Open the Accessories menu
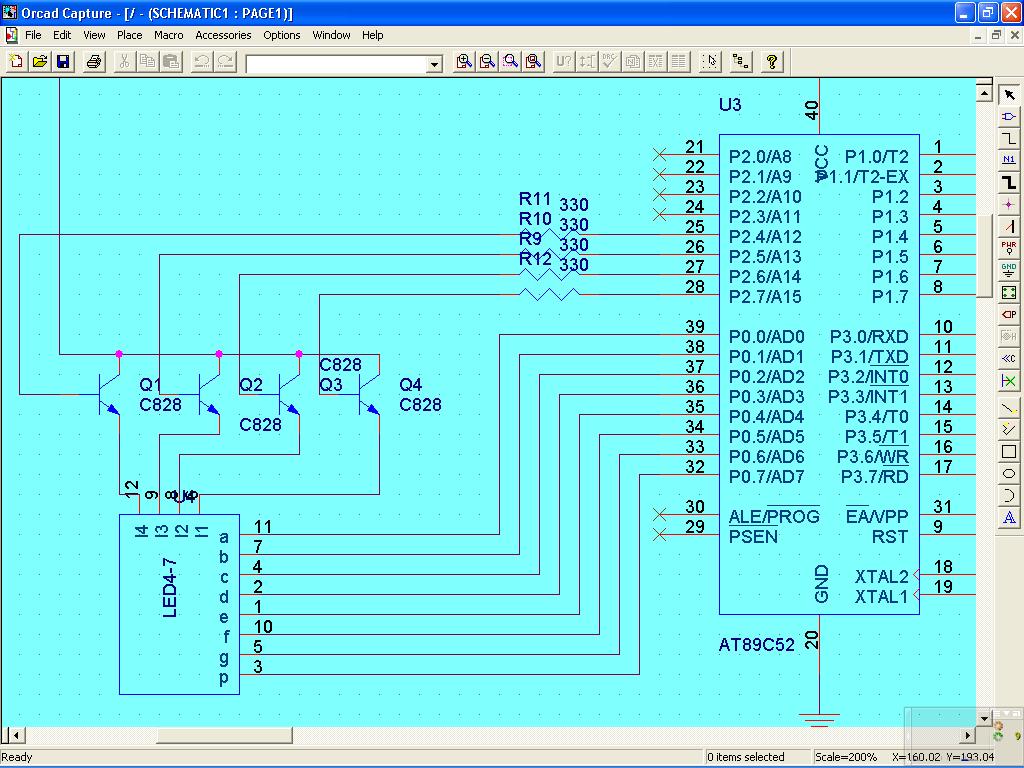This screenshot has width=1024, height=768. (223, 35)
